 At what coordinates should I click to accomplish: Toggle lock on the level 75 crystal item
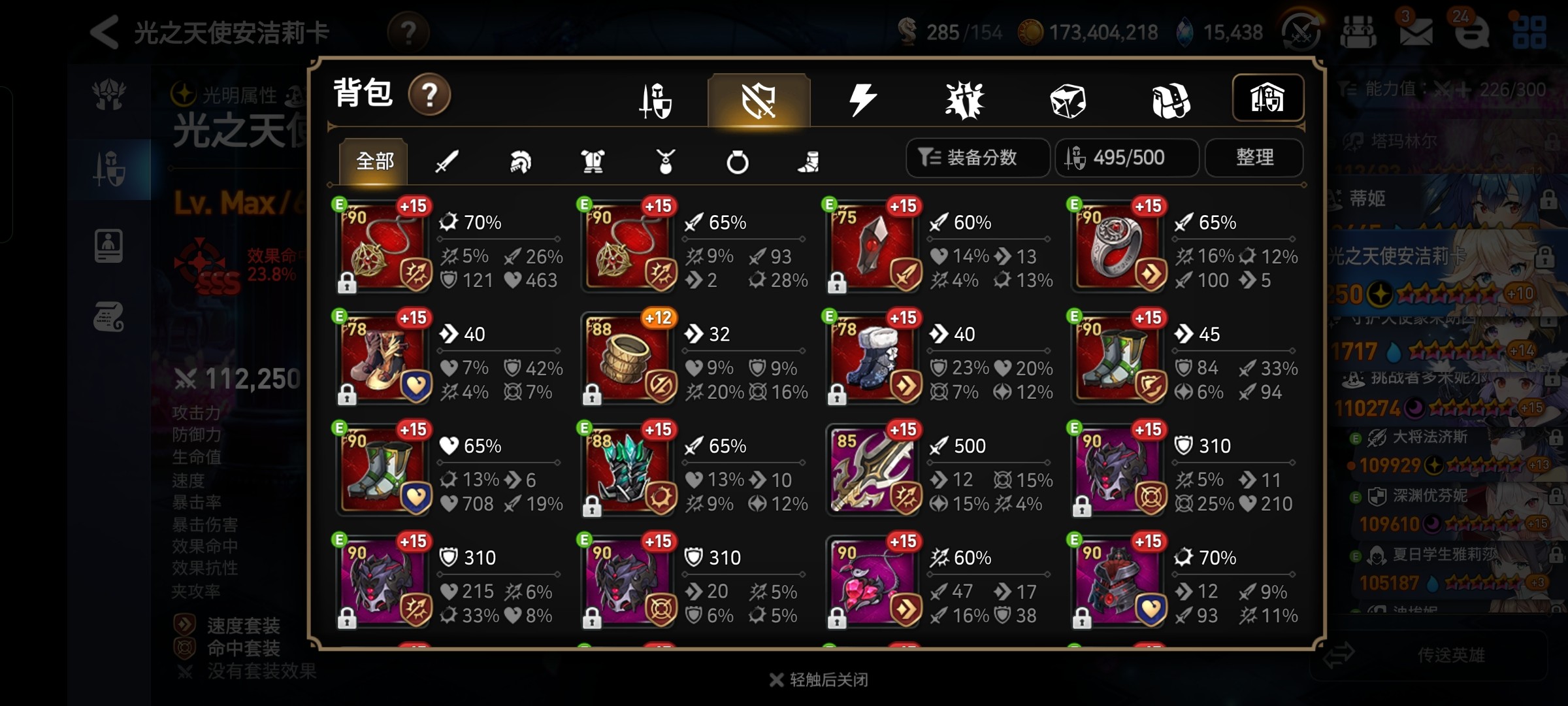[837, 282]
